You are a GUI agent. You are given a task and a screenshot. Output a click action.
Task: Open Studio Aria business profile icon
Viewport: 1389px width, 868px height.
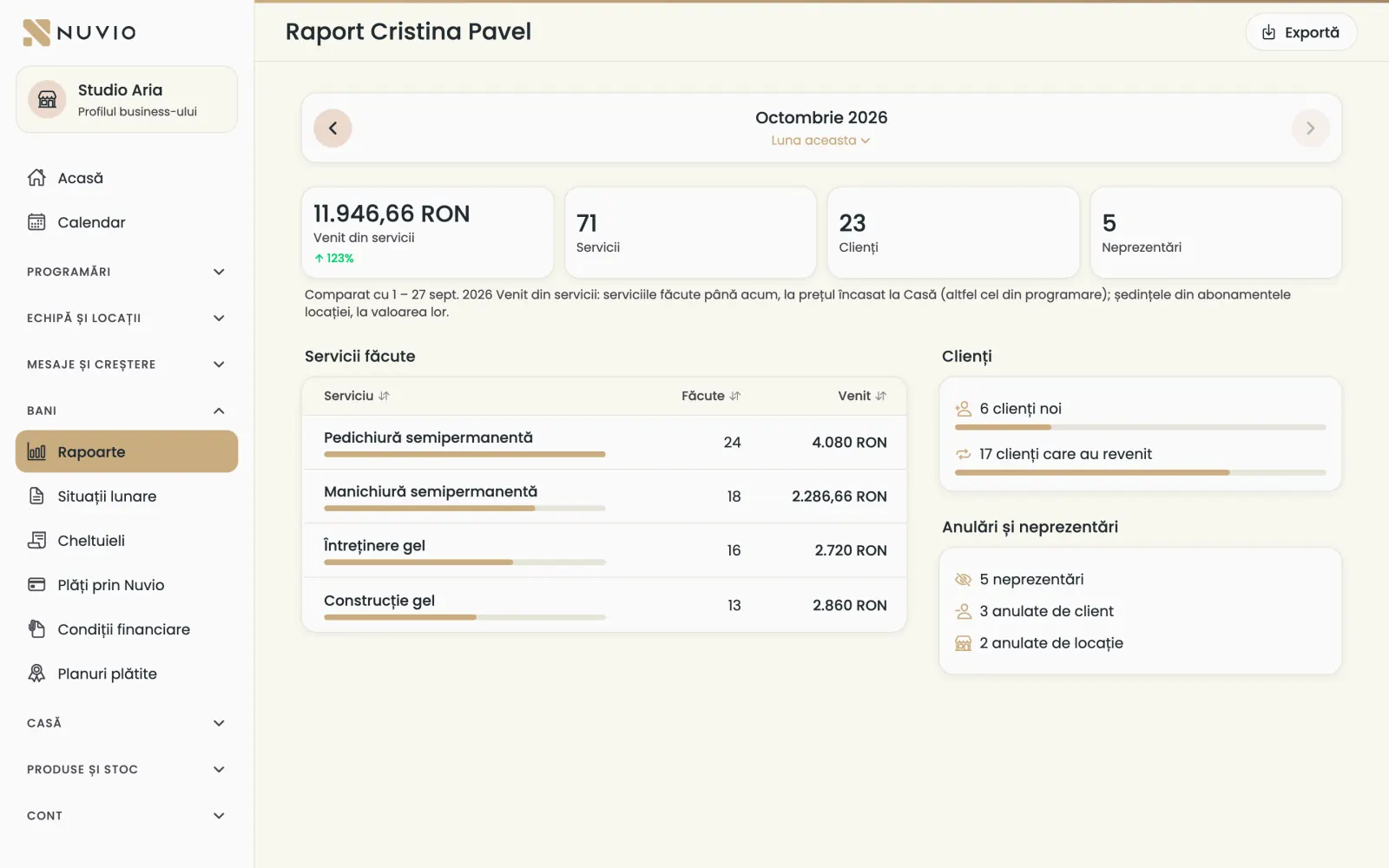pyautogui.click(x=48, y=100)
